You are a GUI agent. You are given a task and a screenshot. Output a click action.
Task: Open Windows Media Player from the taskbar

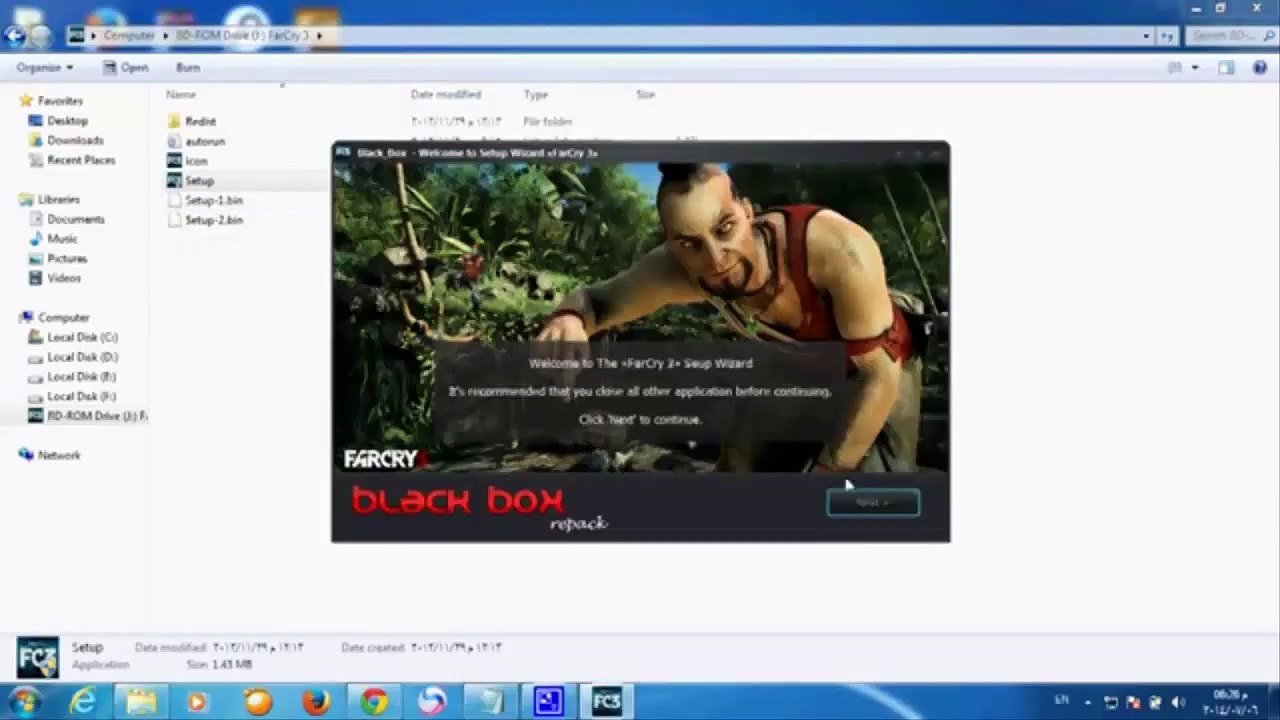(x=198, y=702)
